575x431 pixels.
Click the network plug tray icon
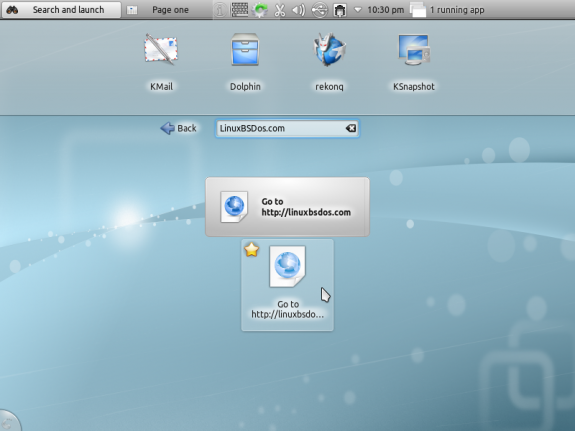pyautogui.click(x=340, y=10)
